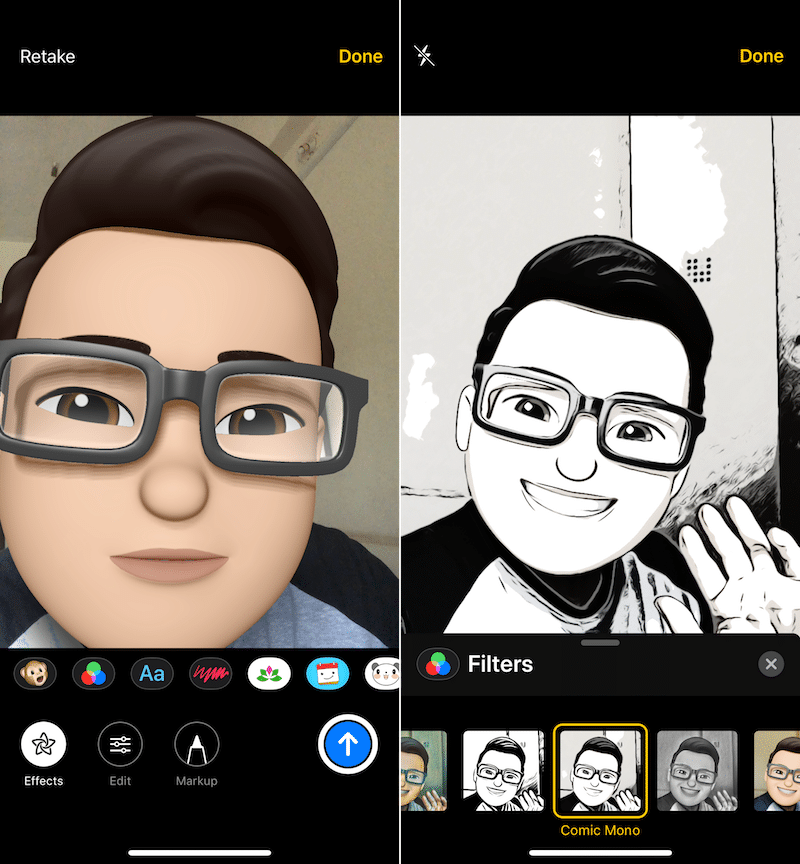The image size is (800, 864).
Task: Tap Done on the Memoji photo screen
Action: (x=360, y=57)
